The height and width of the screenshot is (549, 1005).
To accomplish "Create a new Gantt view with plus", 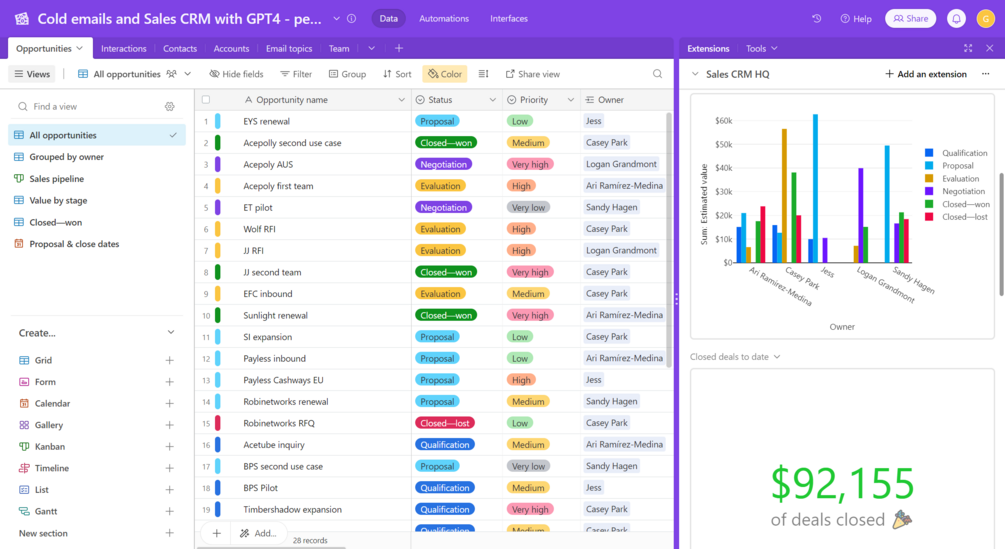I will click(x=169, y=511).
